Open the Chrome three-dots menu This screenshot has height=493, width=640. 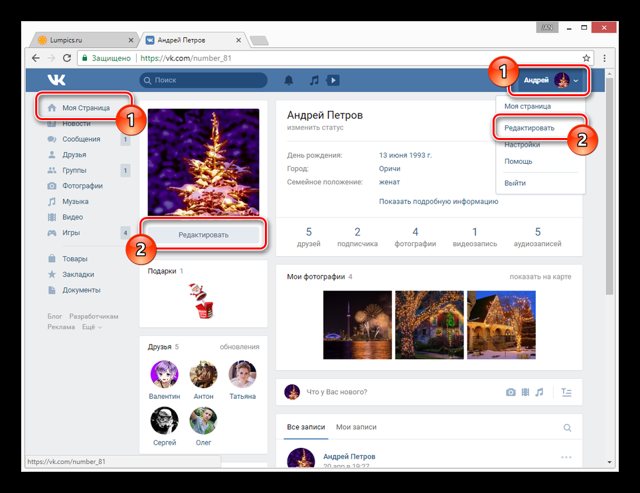(x=603, y=58)
